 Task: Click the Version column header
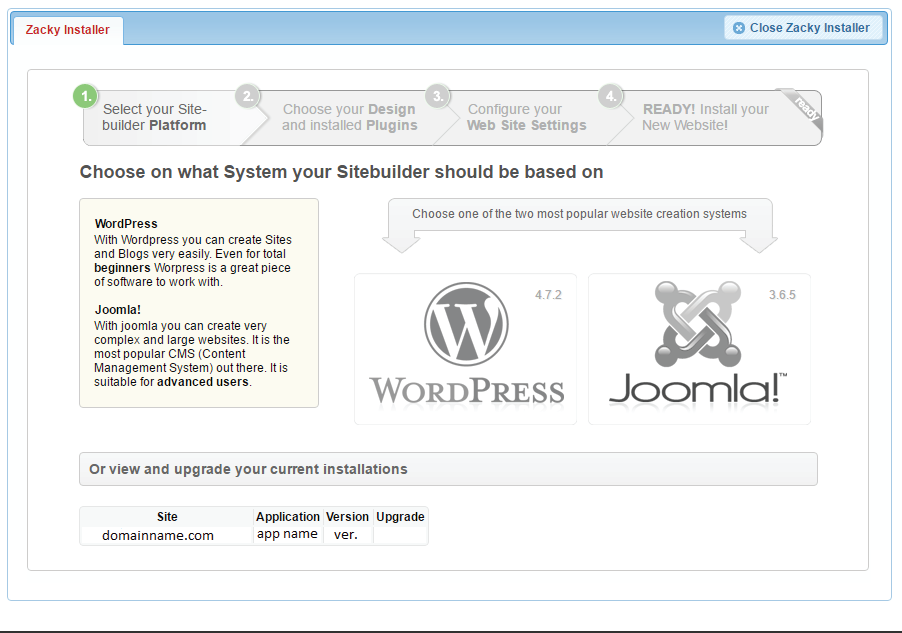(347, 517)
